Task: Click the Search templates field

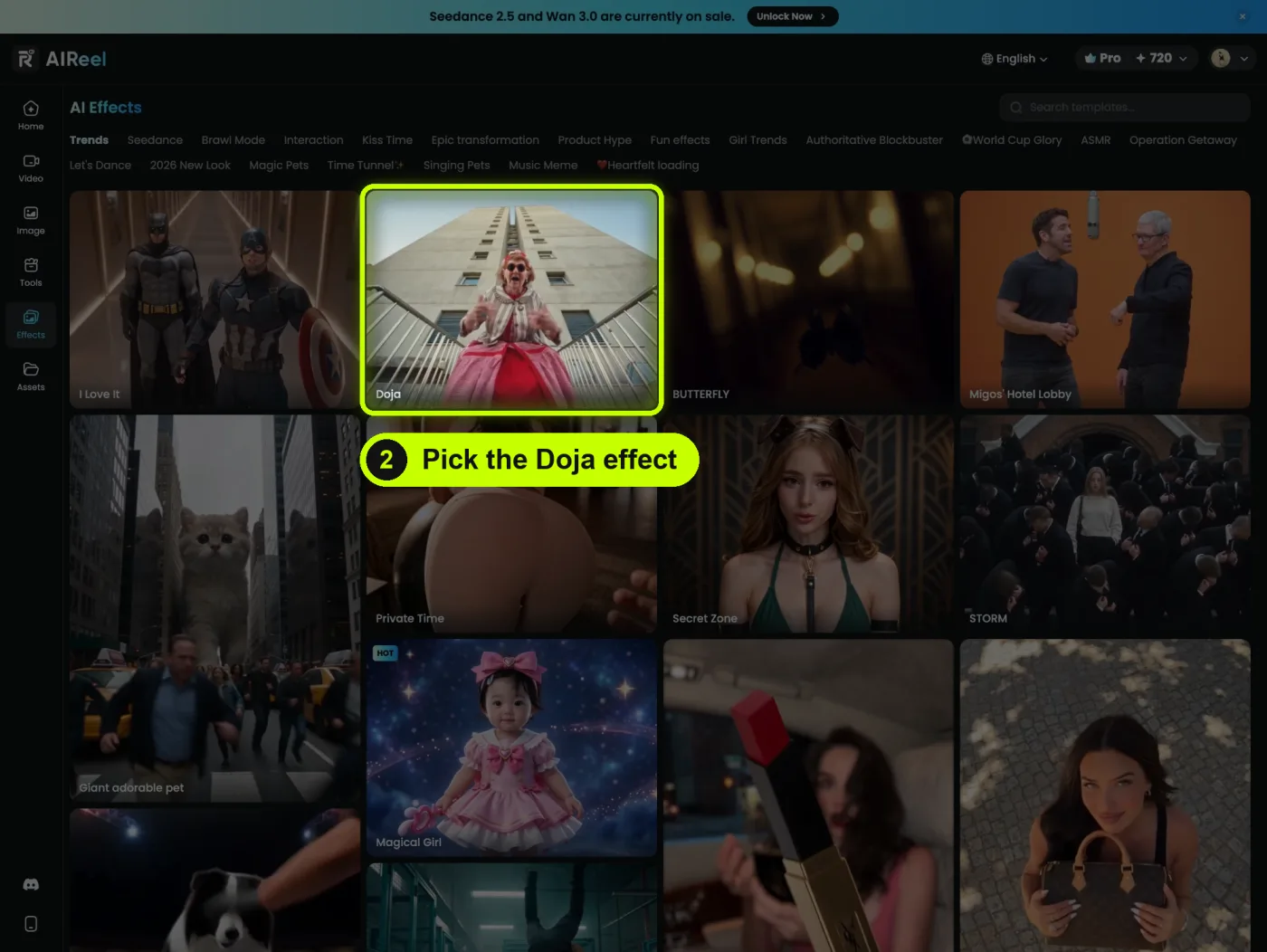Action: 1125,107
